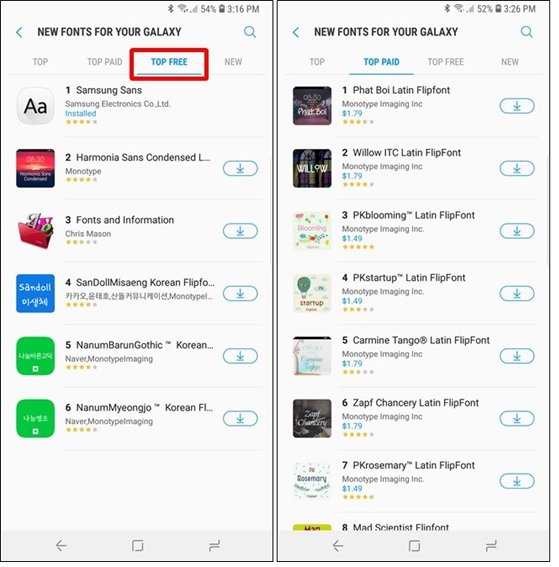Viewport: 559px width, 567px height.
Task: Go back using the right header arrow
Action: click(296, 32)
